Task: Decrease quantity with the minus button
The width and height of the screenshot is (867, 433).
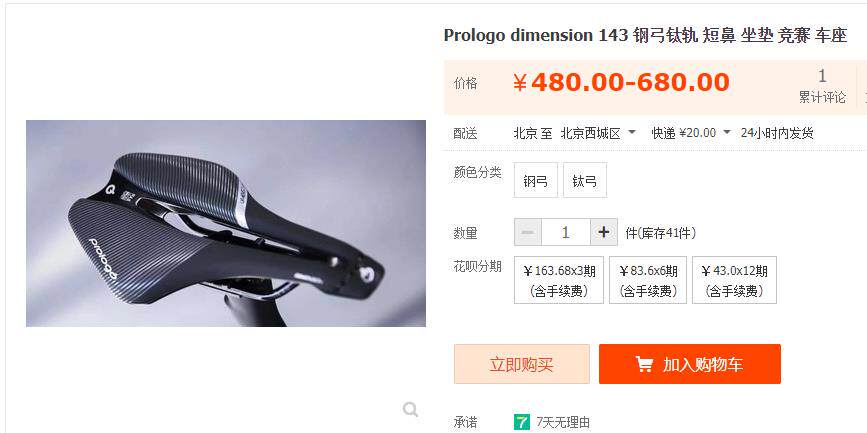Action: pyautogui.click(x=528, y=232)
